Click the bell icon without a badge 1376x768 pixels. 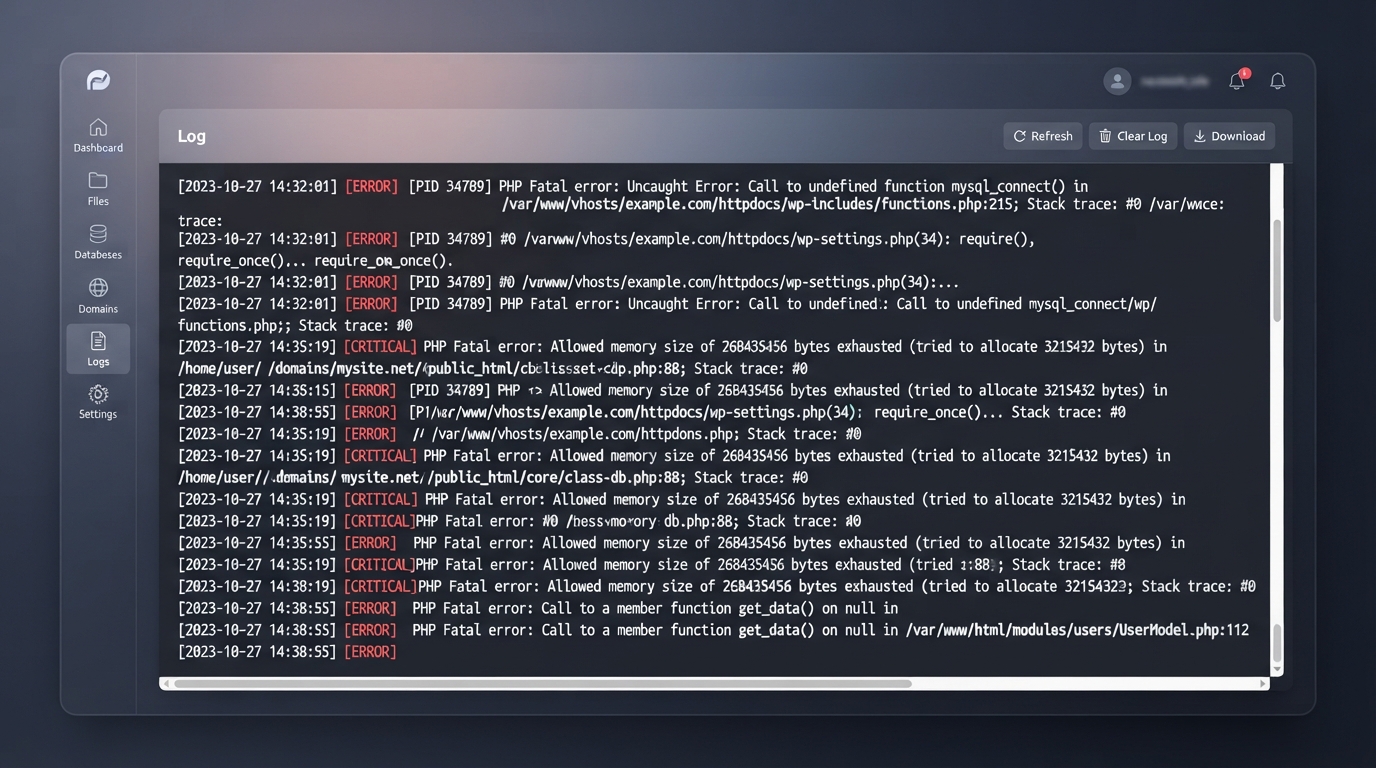pos(1277,81)
